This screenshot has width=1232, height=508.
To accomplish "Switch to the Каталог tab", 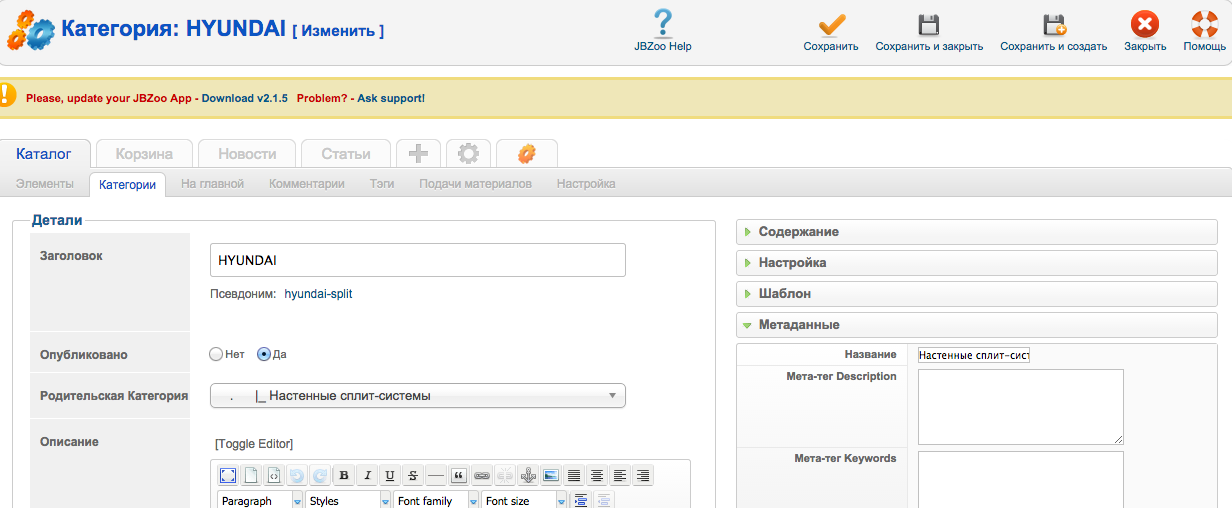I will point(44,153).
